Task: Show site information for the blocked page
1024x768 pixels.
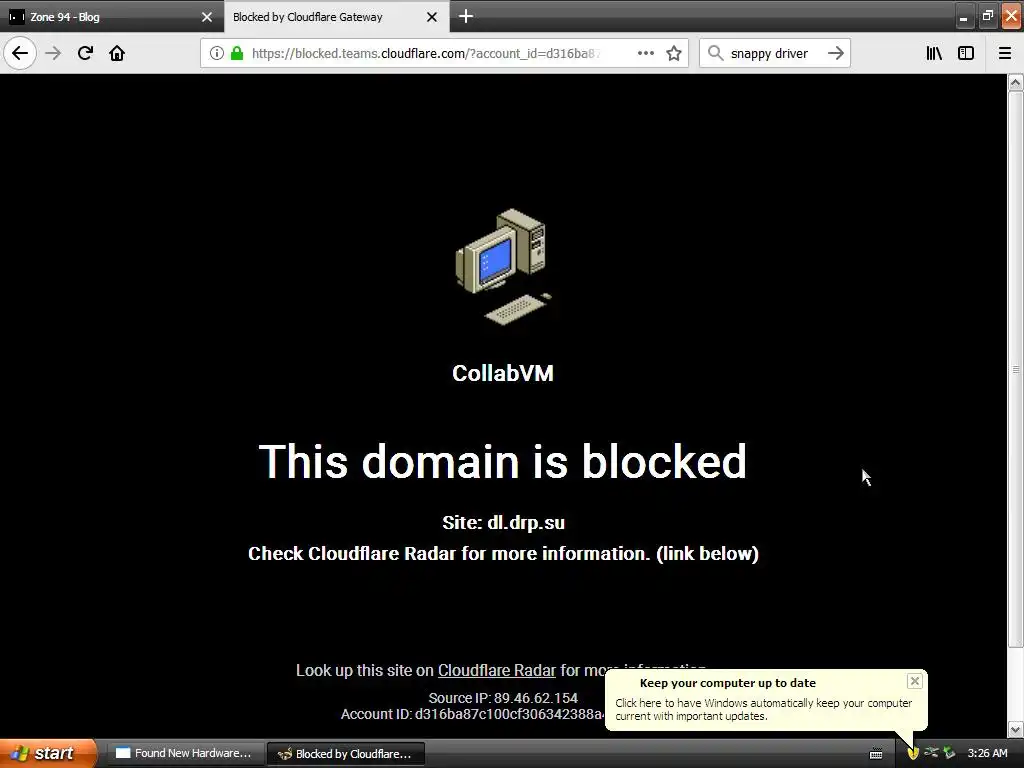Action: [217, 53]
